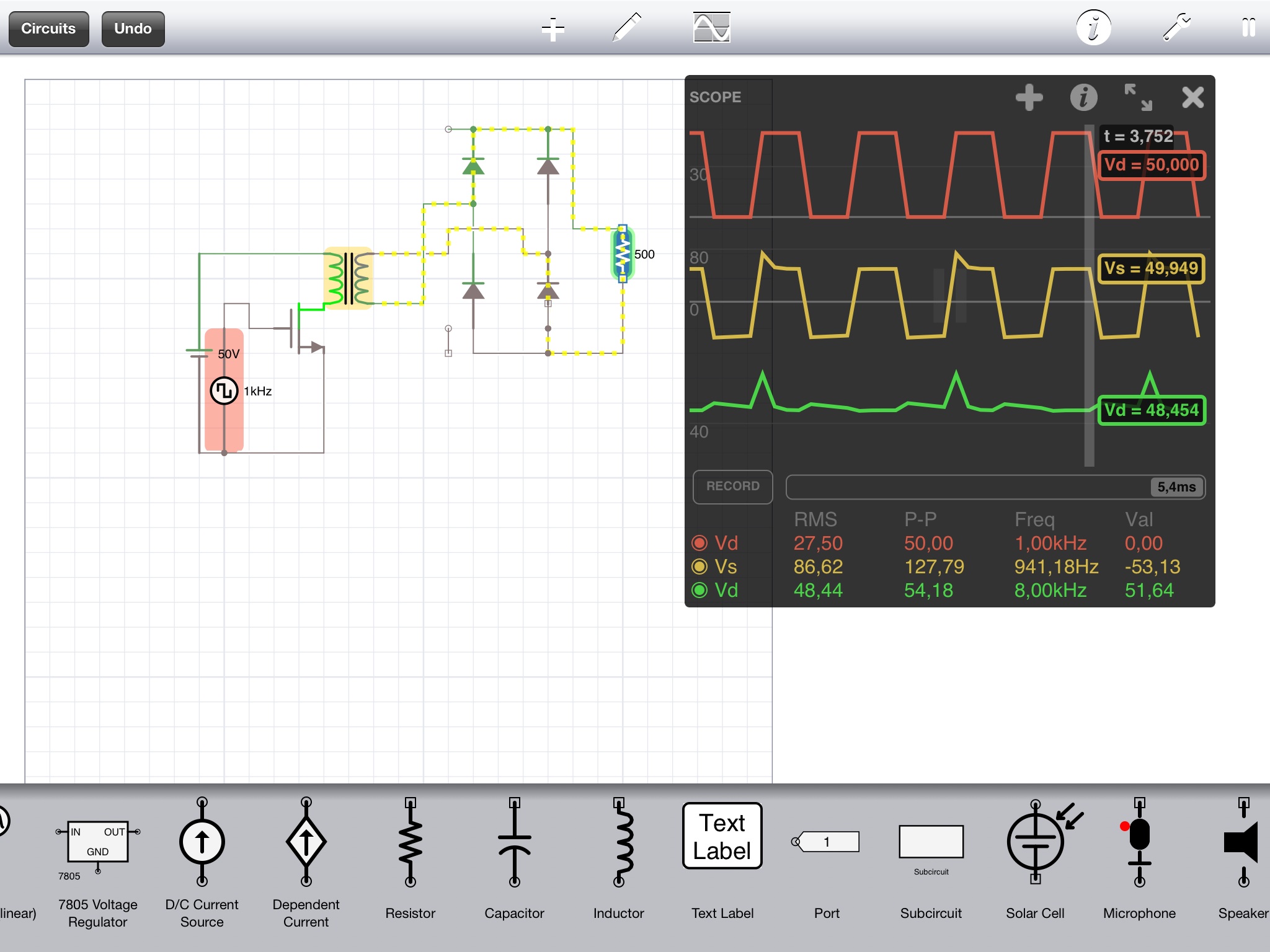The image size is (1270, 952).
Task: Expand the scope to fullscreen
Action: click(1138, 97)
